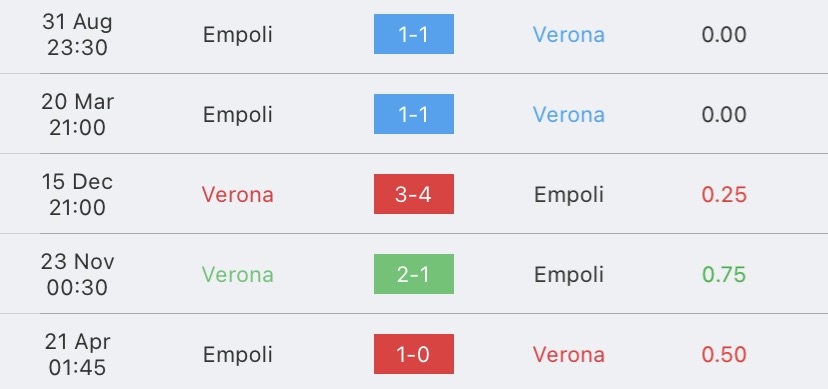Click Empoli home team in 31 Aug row
The image size is (828, 389).
(238, 35)
